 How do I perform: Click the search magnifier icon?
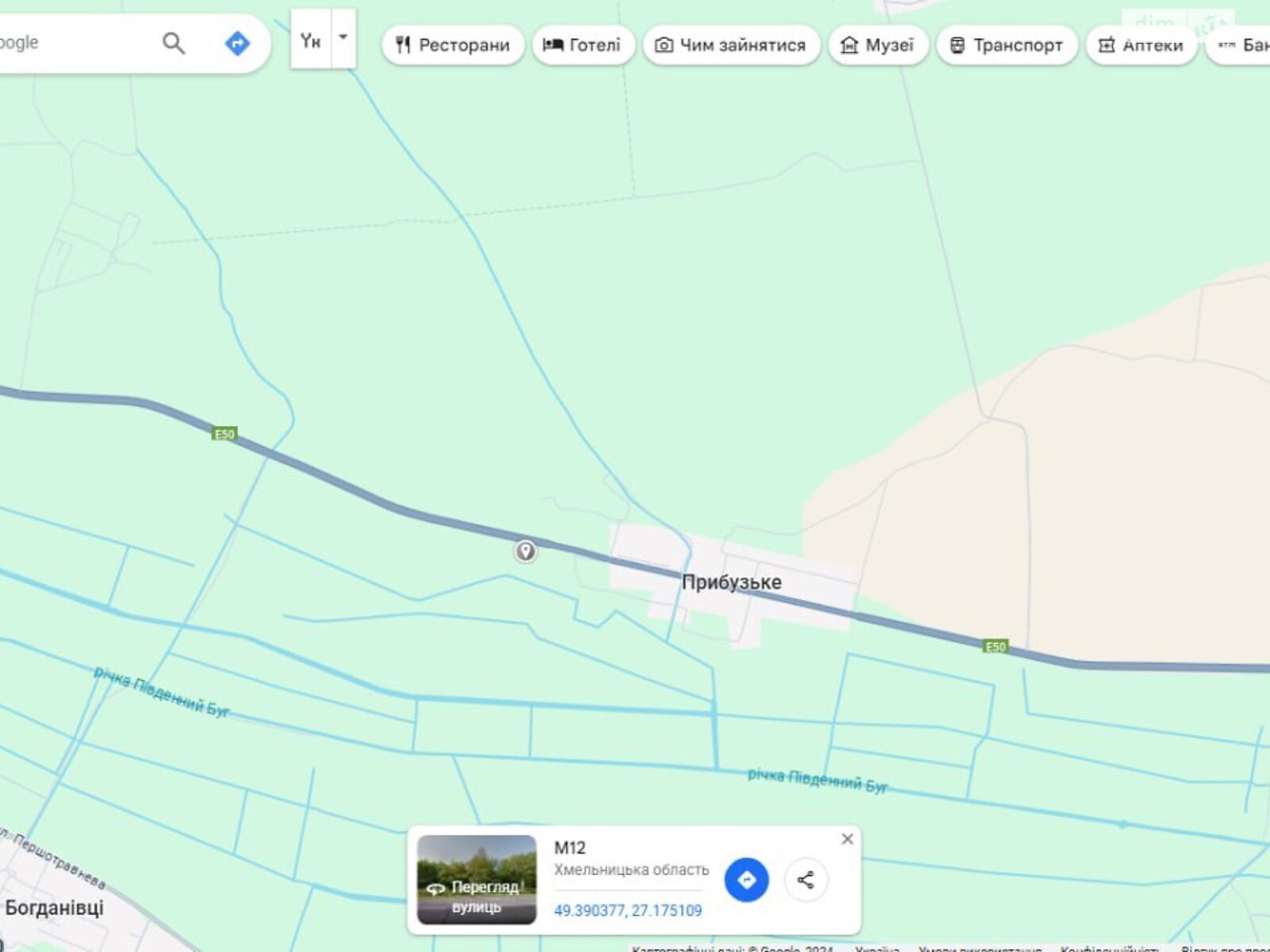pyautogui.click(x=173, y=43)
